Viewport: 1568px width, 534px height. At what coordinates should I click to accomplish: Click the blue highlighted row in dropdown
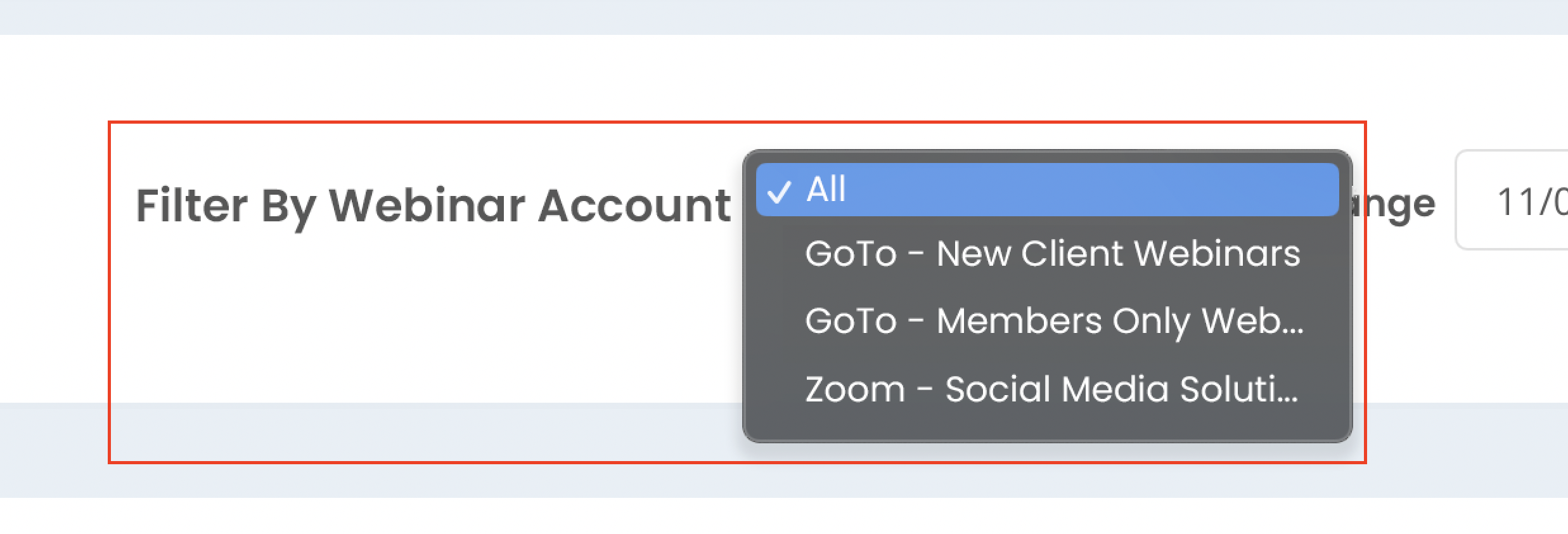[1047, 190]
